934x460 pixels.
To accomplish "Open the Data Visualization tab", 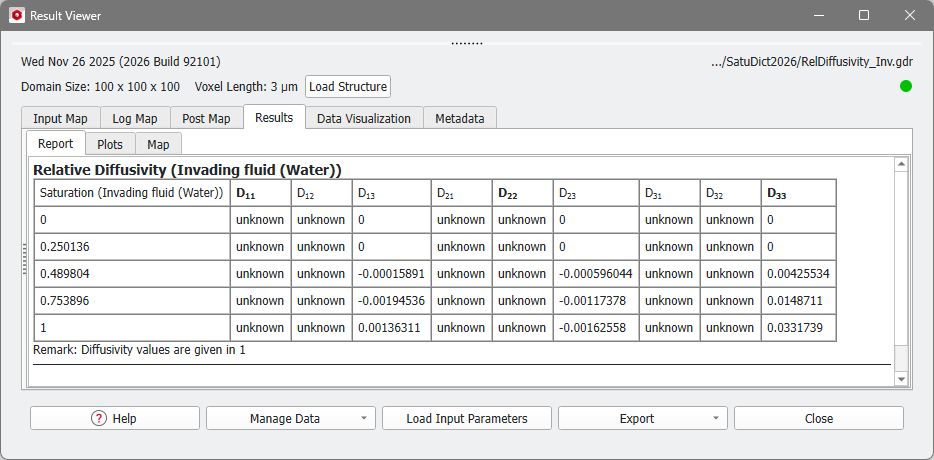I will click(364, 118).
